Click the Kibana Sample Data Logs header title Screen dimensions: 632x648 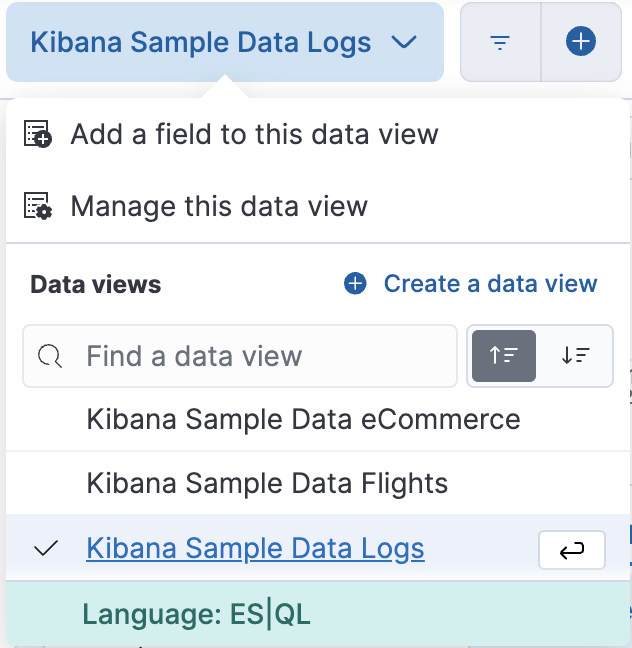[x=200, y=43]
